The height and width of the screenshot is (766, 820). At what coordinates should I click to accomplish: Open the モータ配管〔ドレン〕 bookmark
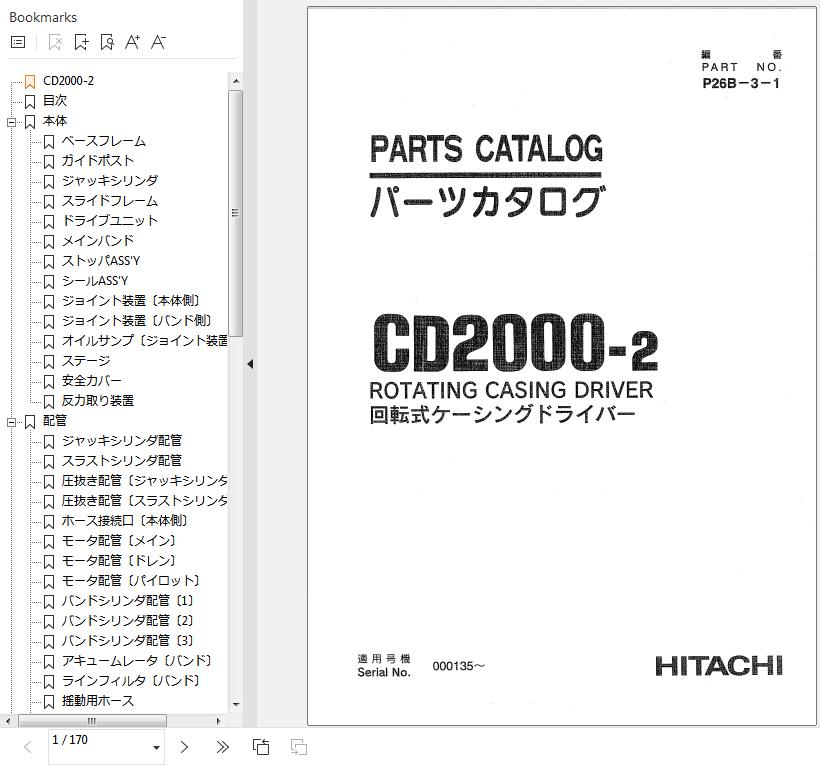119,561
